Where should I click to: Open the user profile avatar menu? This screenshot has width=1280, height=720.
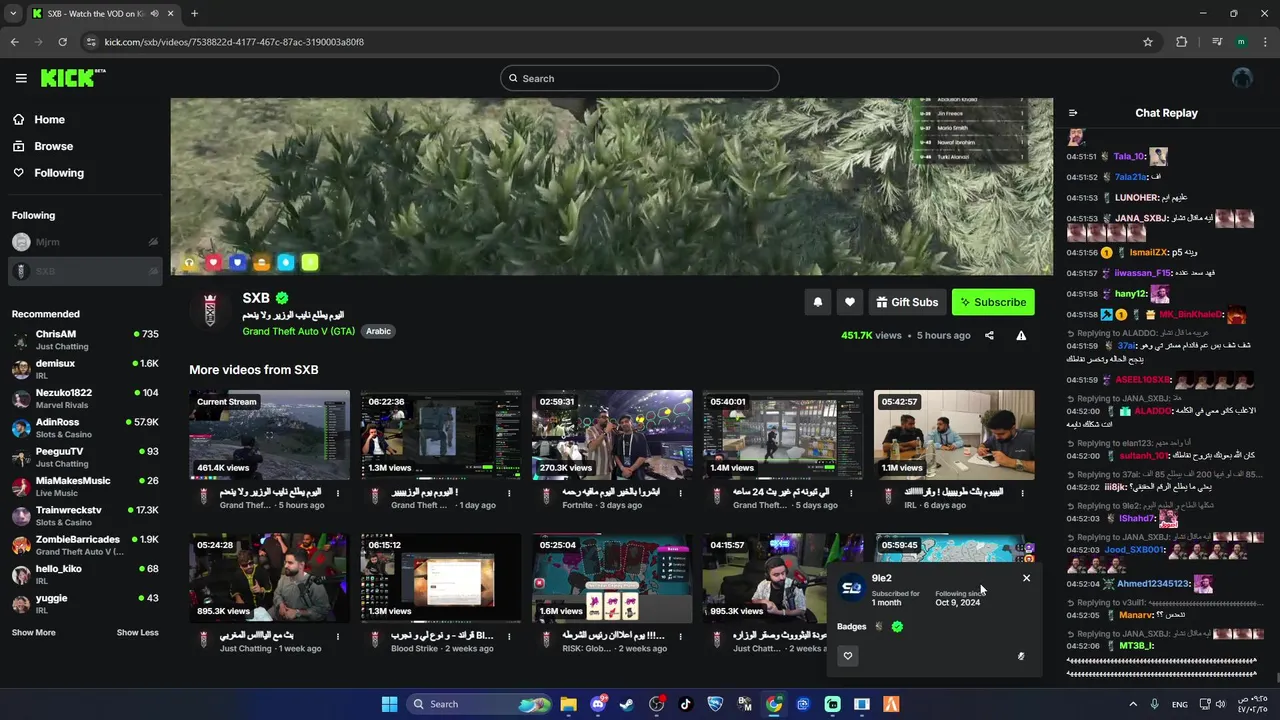1242,78
